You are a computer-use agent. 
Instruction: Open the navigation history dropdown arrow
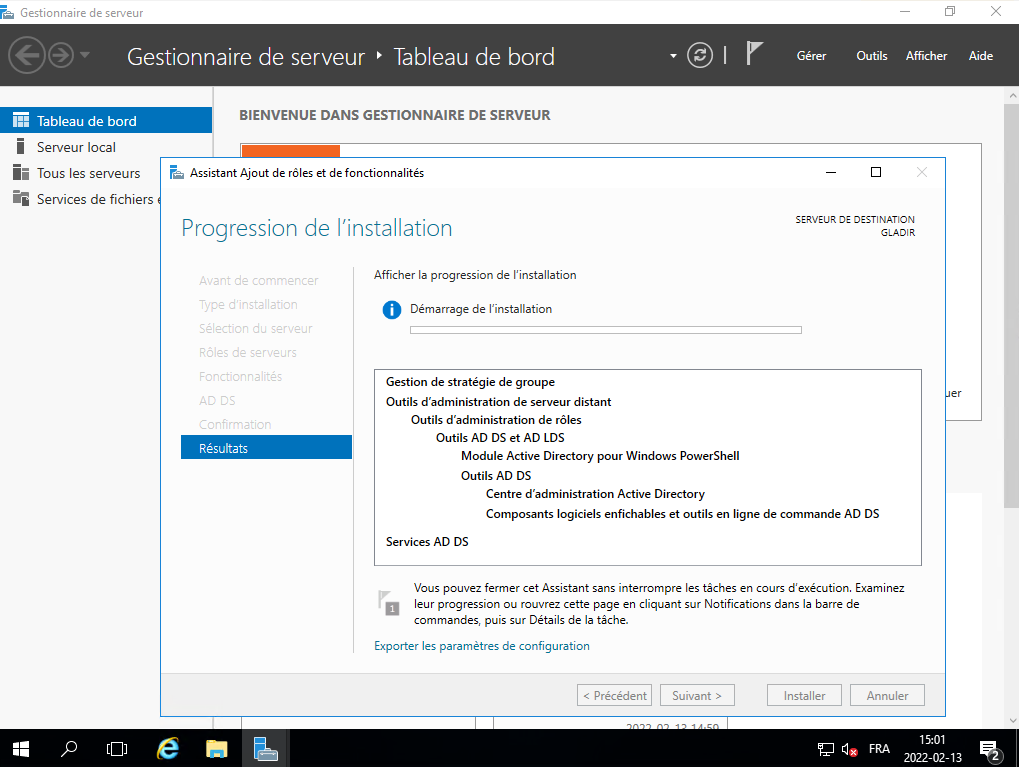coord(84,55)
